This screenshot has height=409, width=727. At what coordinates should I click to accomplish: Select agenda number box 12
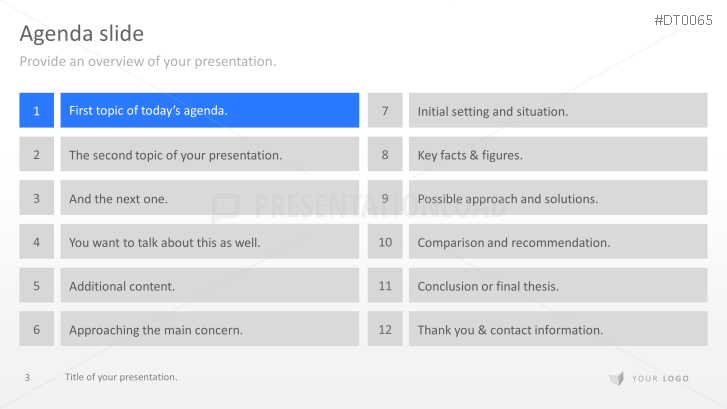point(385,329)
